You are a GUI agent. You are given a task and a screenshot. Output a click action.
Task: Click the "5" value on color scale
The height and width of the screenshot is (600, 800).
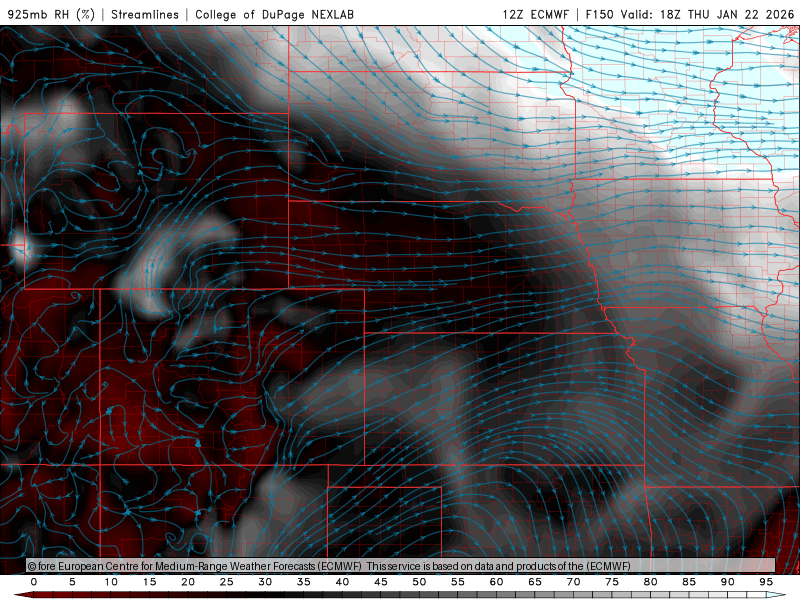coord(72,582)
